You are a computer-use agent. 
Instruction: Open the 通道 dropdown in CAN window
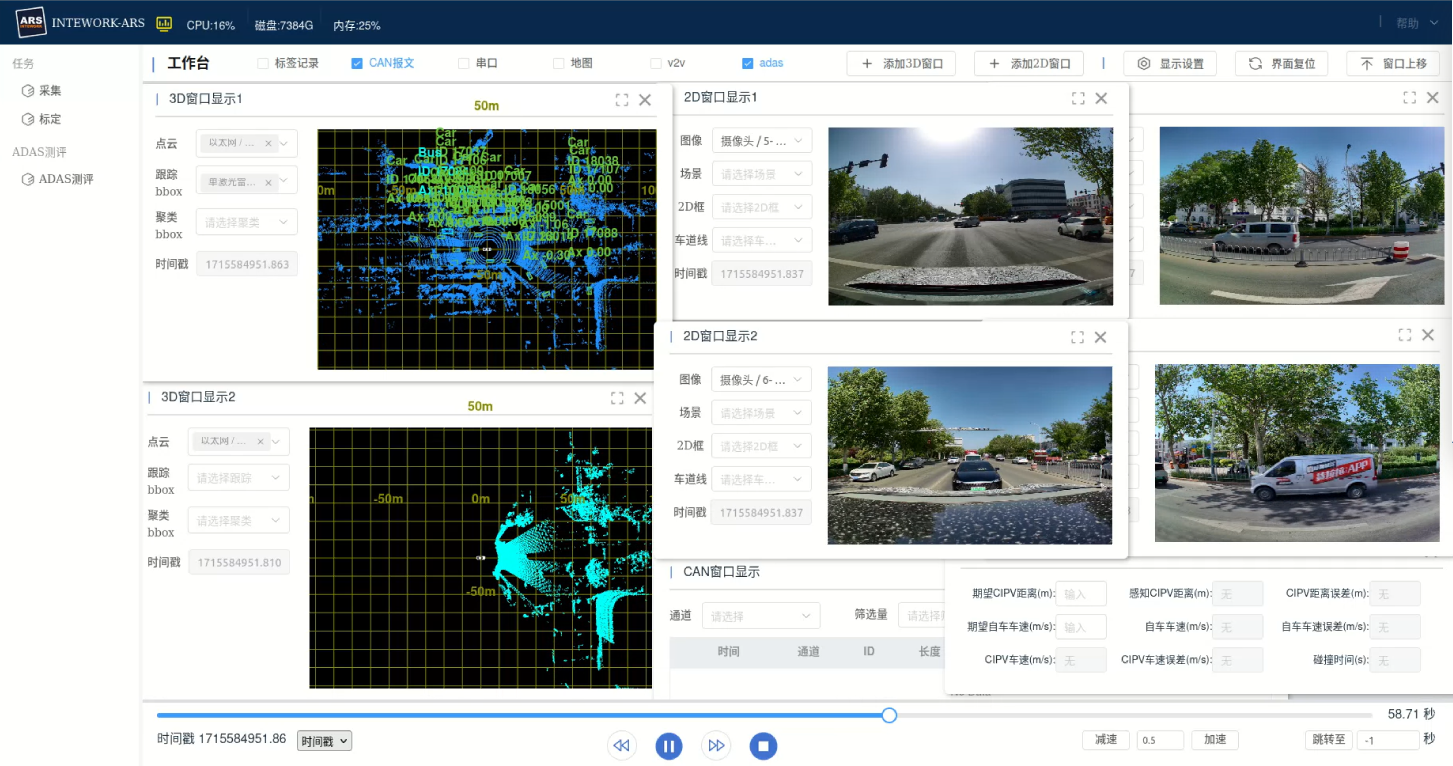click(760, 616)
